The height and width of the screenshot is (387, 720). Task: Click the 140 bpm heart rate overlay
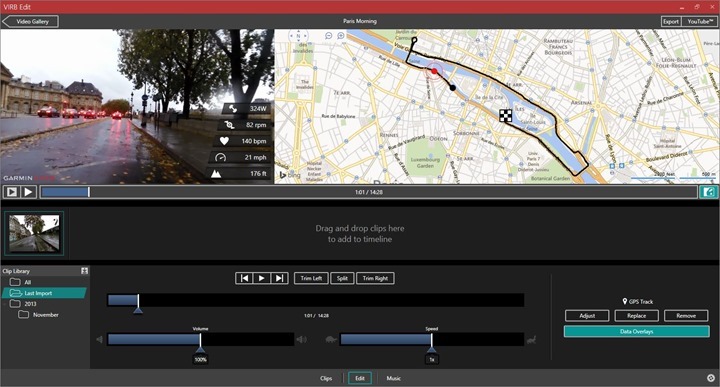(x=243, y=141)
